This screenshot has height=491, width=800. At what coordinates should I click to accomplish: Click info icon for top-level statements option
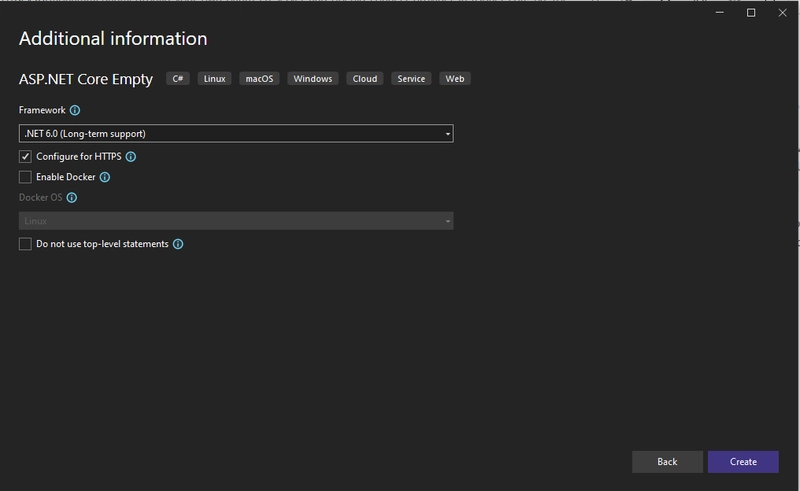pyautogui.click(x=178, y=244)
